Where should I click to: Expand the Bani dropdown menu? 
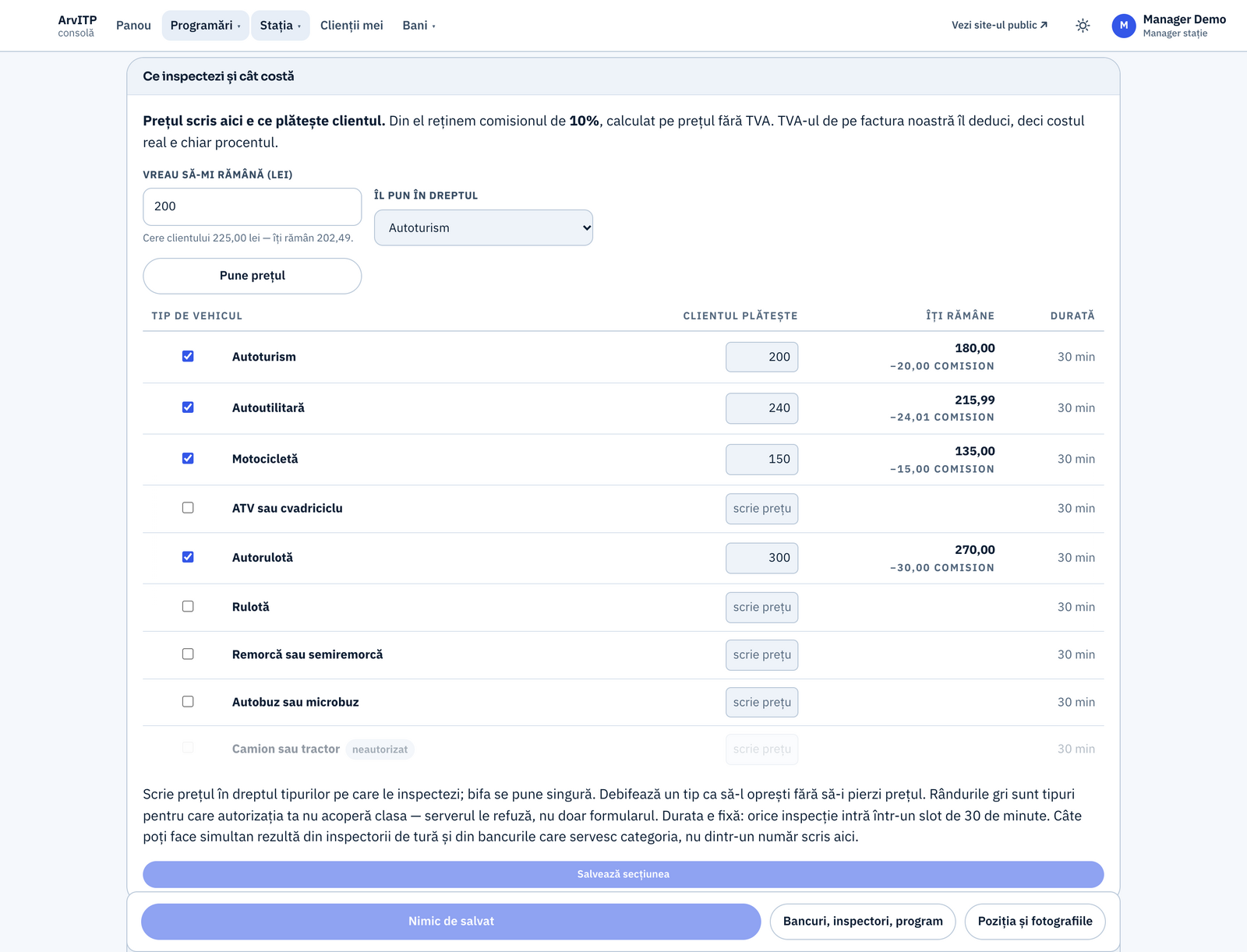[419, 26]
